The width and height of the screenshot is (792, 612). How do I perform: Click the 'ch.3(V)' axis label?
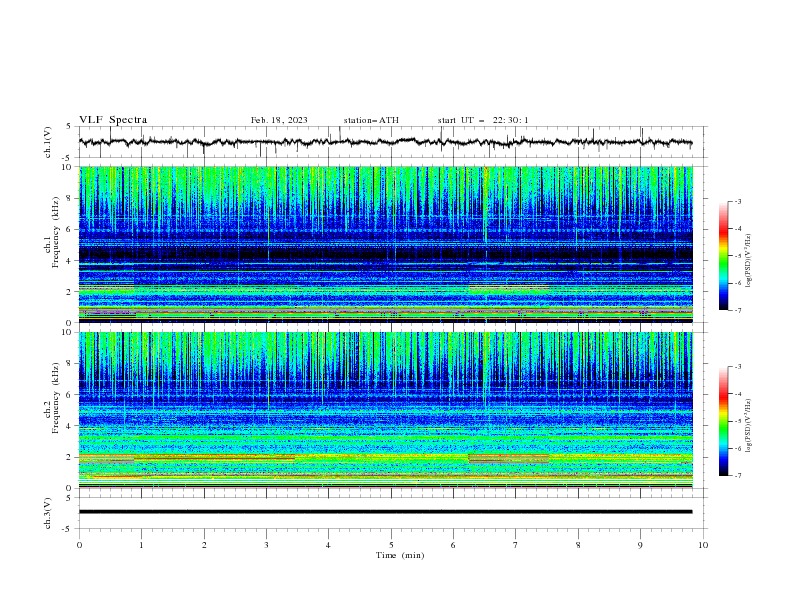48,513
